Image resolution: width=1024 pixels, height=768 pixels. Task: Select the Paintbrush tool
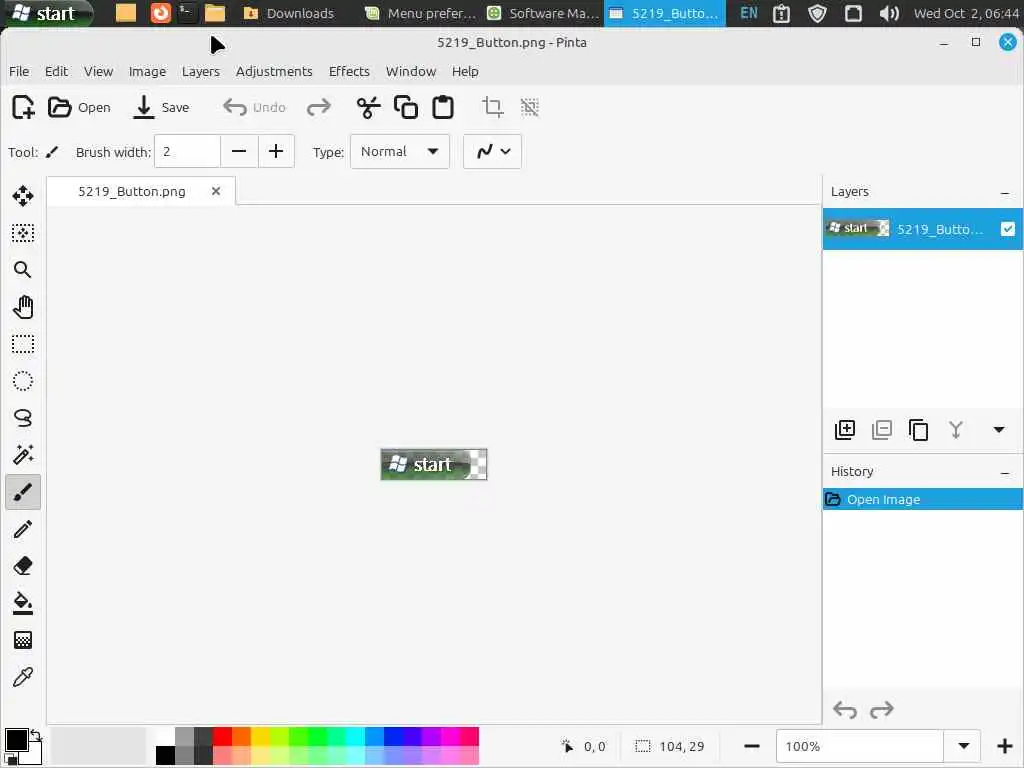pyautogui.click(x=23, y=492)
